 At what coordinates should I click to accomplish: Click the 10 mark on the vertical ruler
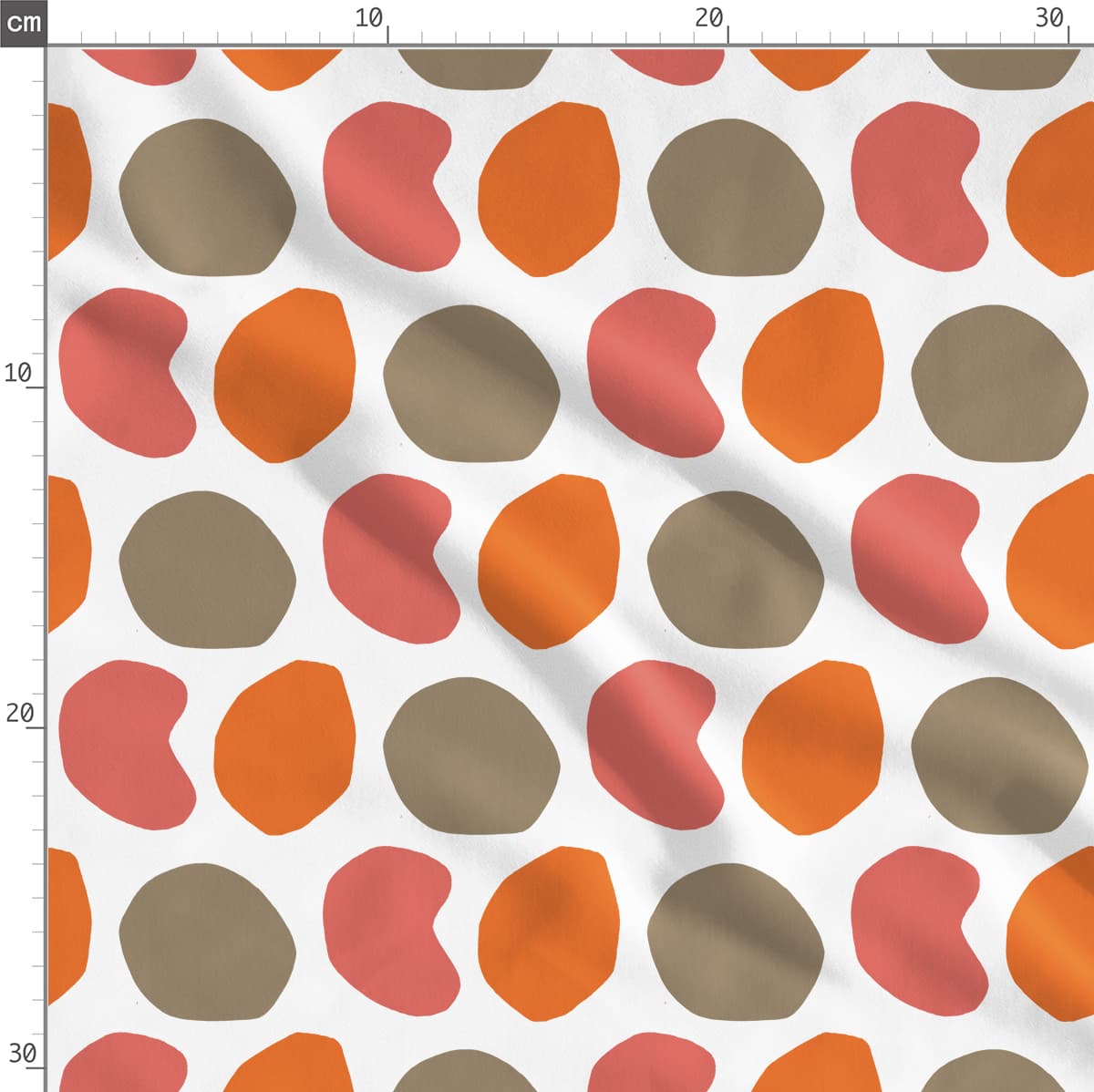click(x=18, y=373)
